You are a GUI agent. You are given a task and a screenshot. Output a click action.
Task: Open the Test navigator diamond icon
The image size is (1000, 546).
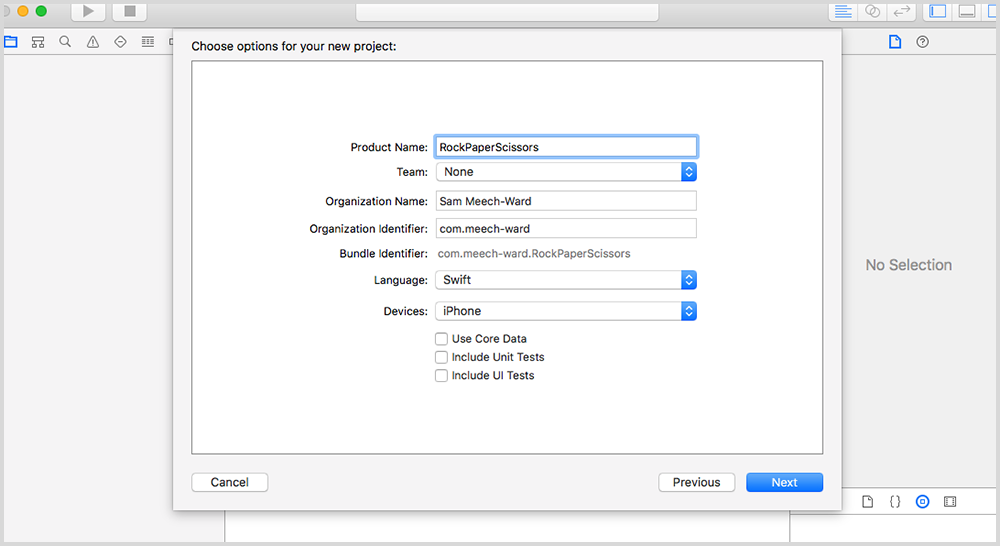coord(121,42)
